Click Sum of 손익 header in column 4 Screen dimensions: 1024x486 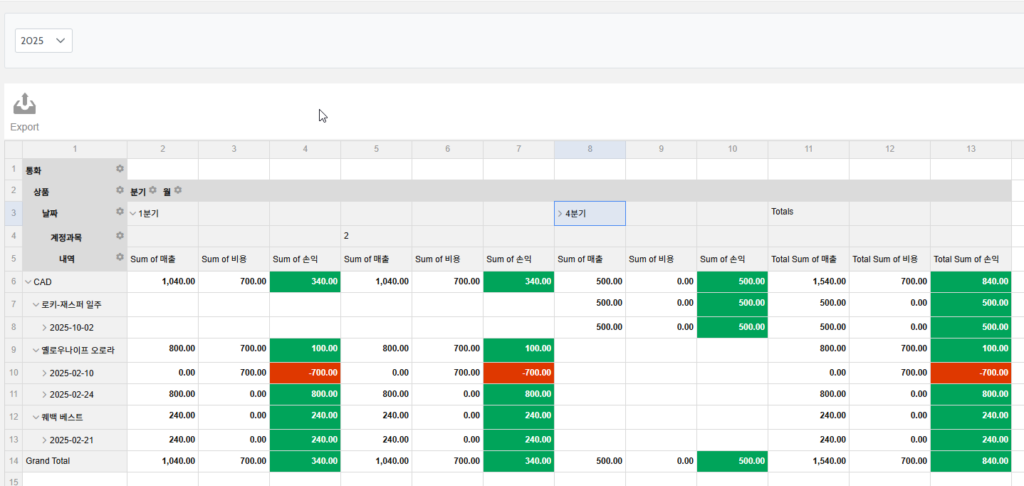(x=305, y=259)
